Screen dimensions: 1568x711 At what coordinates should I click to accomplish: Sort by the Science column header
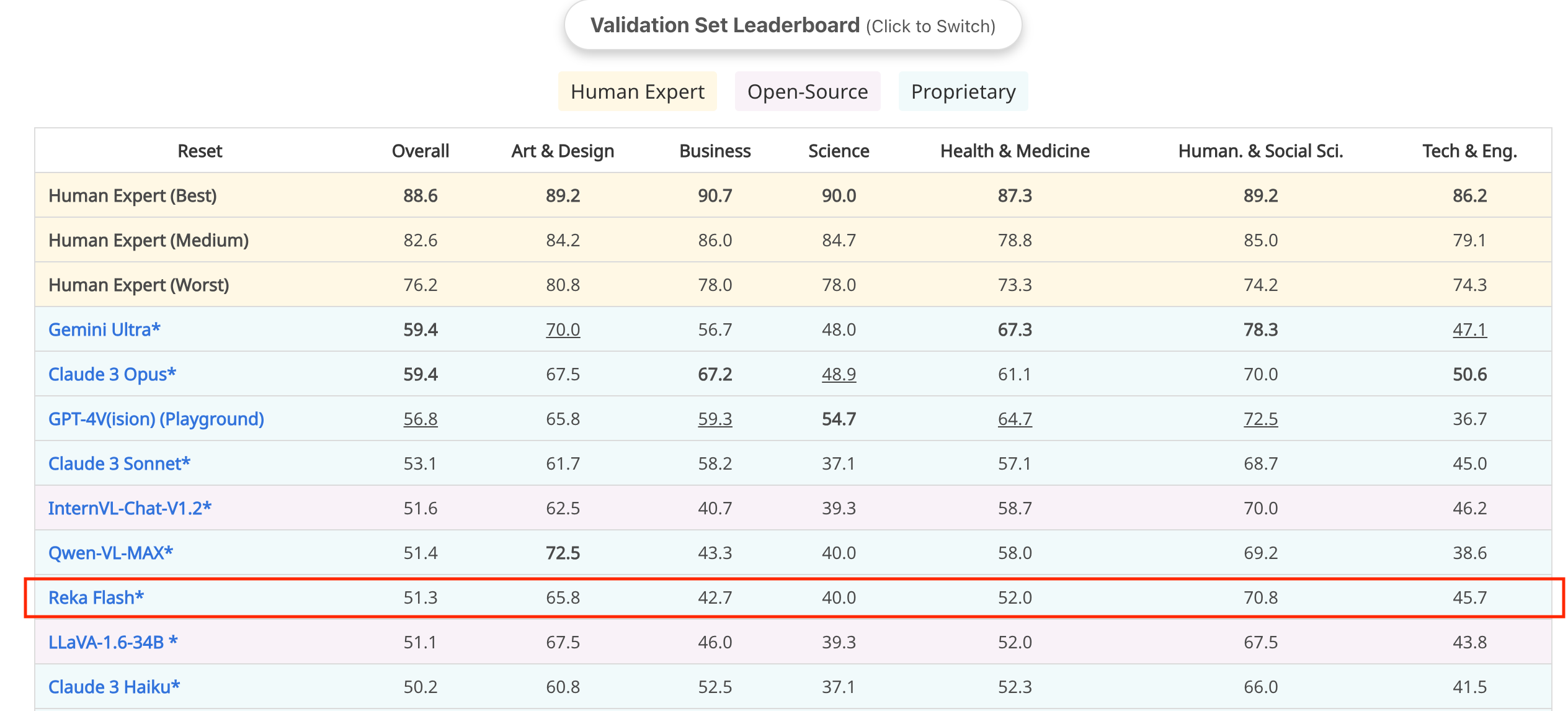coord(839,151)
